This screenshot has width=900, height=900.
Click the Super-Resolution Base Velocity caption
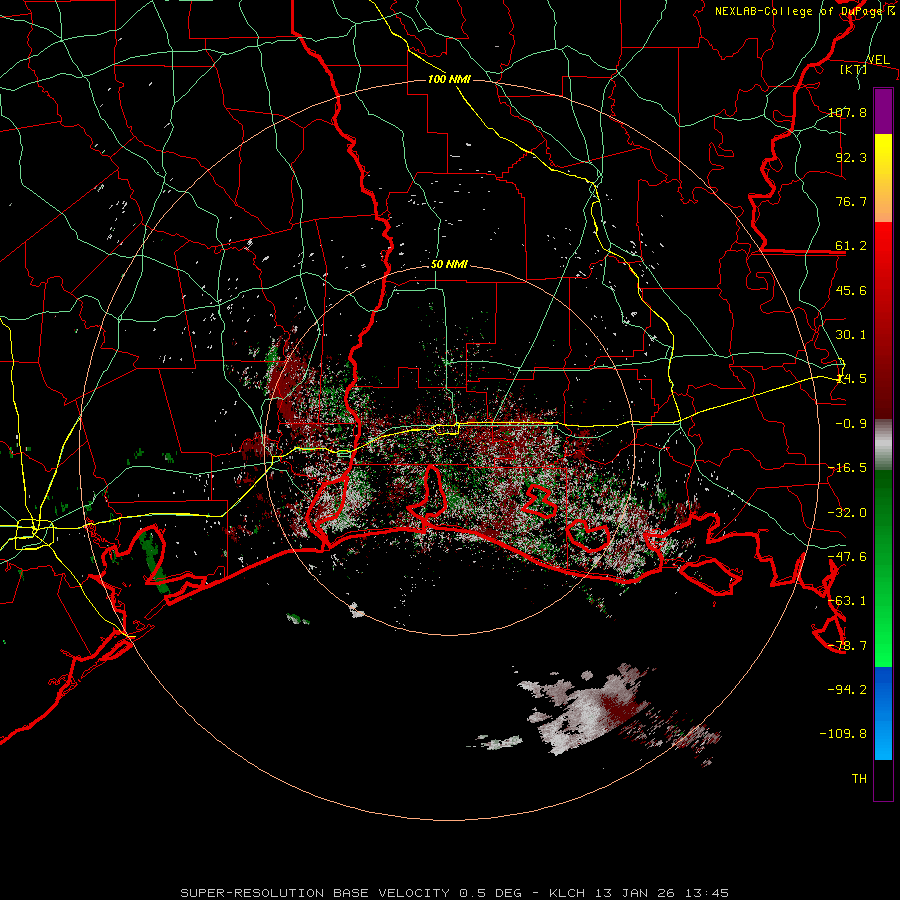click(455, 893)
